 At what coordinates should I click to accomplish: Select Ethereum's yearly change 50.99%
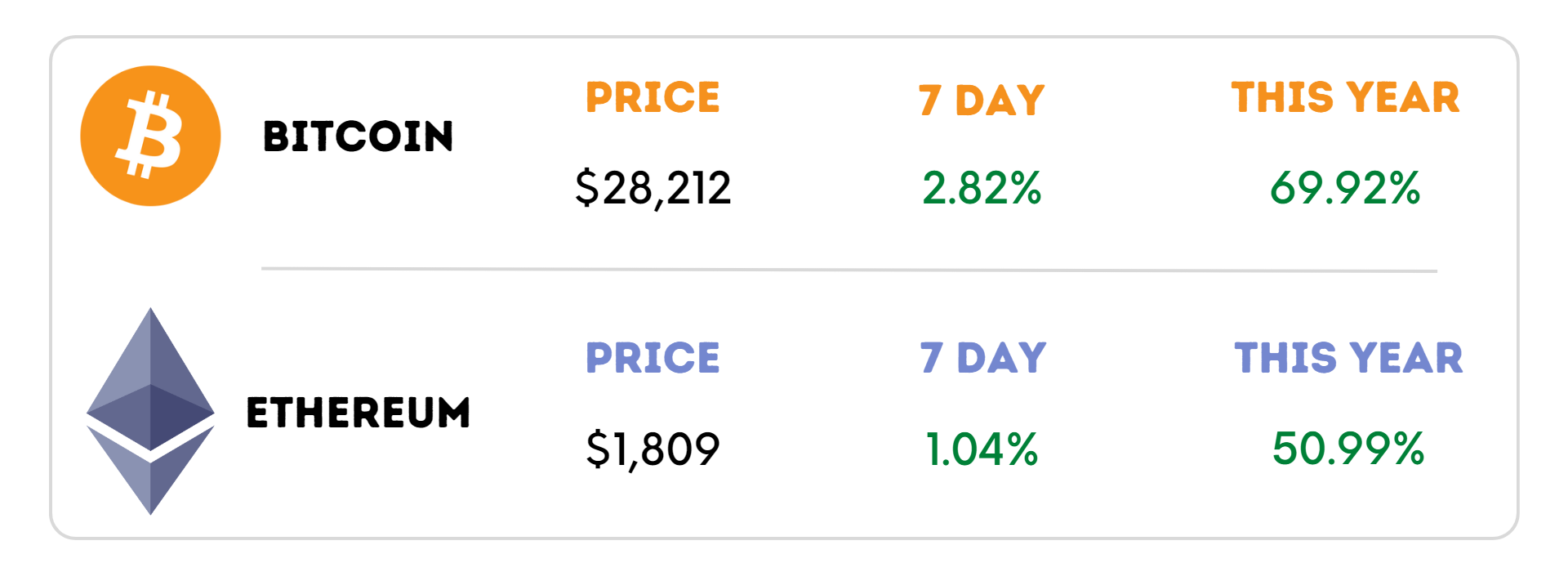pyautogui.click(x=1347, y=449)
